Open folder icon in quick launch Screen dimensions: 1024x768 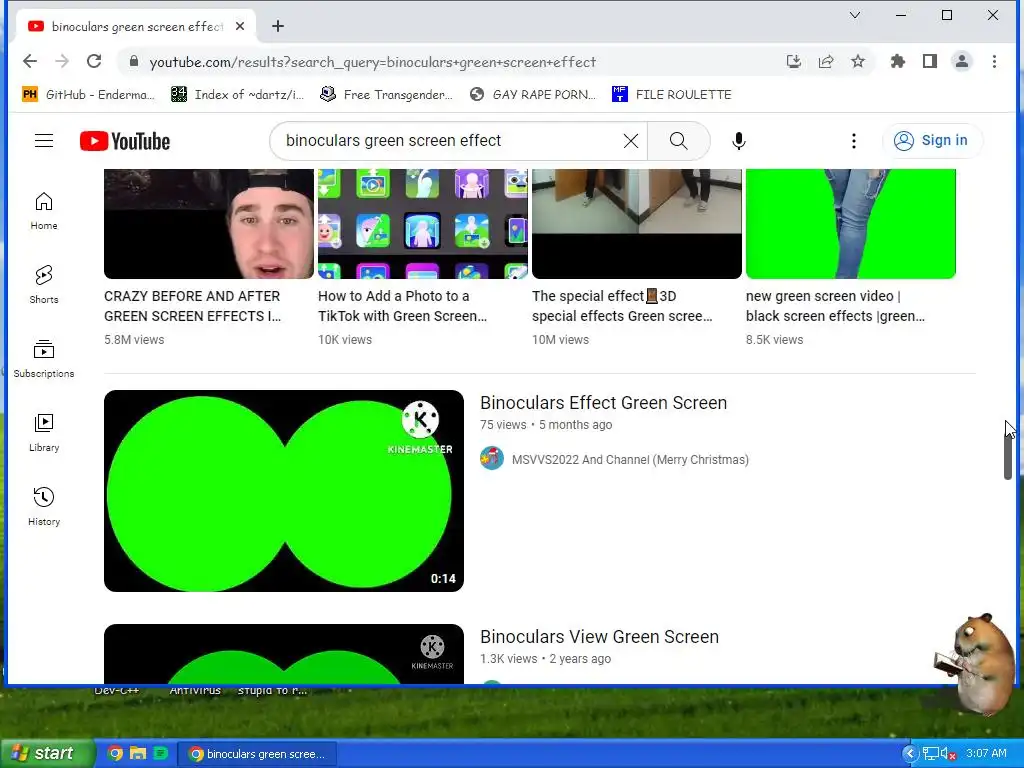(138, 753)
